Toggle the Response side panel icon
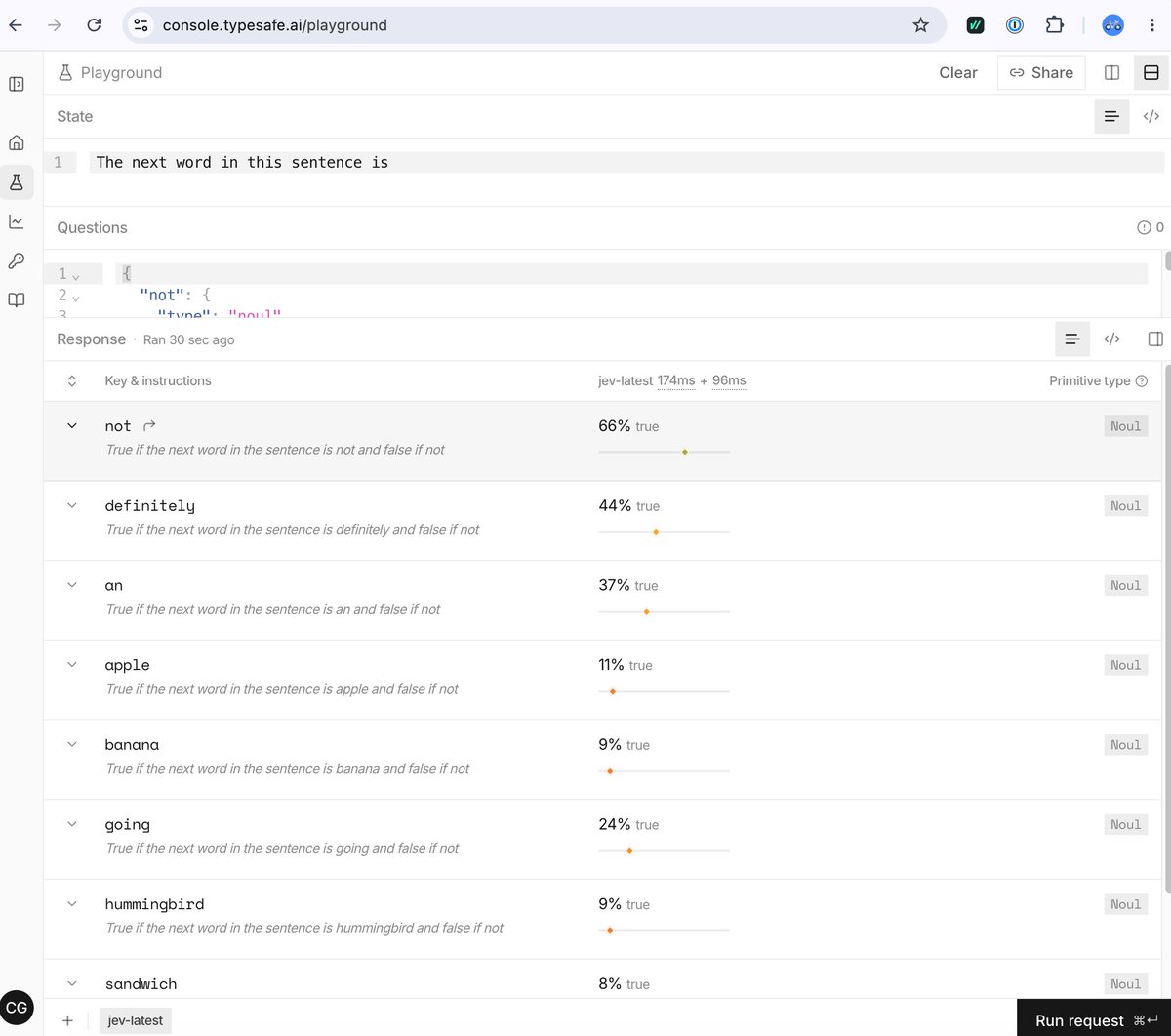1171x1036 pixels. (1155, 339)
